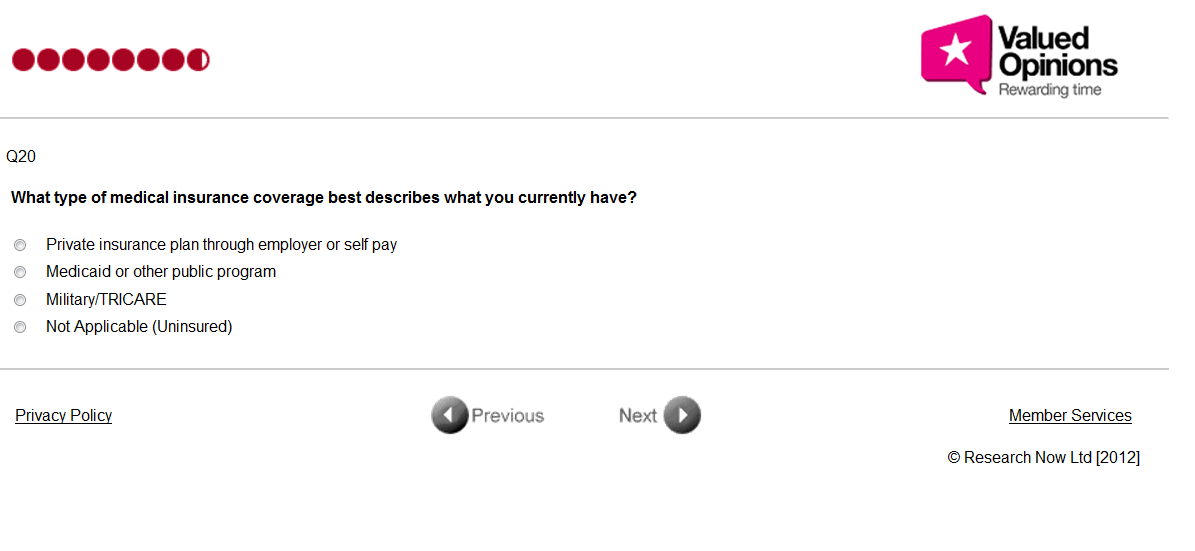Click the "Private insurance plan" option label text
The width and height of the screenshot is (1195, 551).
[221, 245]
